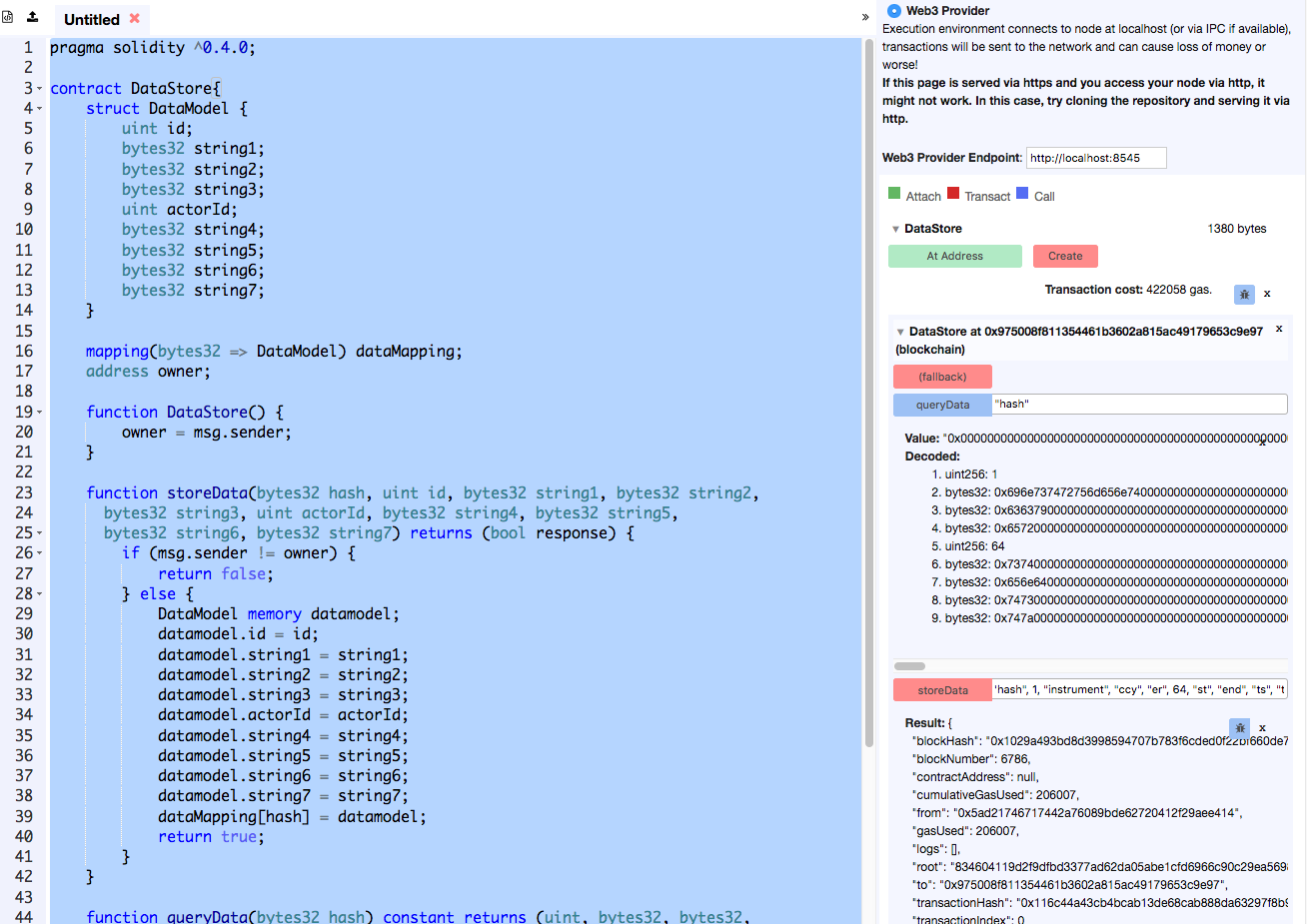The height and width of the screenshot is (924, 1307).
Task: Fold the DataStore constructor at line 19
Action: (40, 413)
